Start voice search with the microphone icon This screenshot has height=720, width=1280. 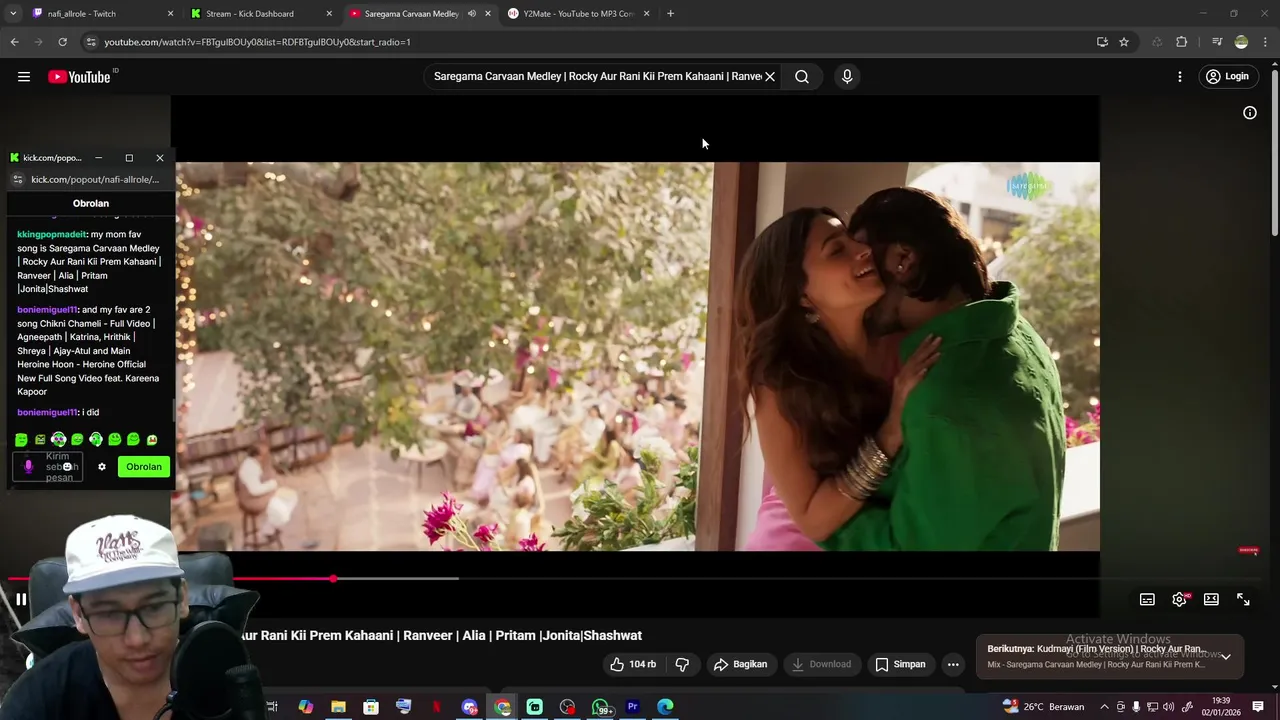[847, 76]
